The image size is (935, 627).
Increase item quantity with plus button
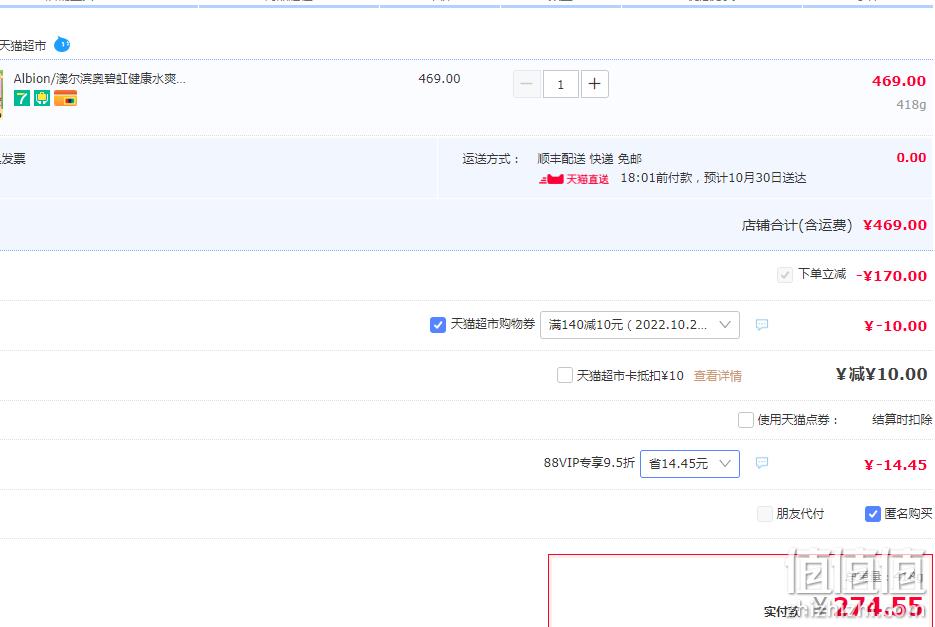(594, 84)
